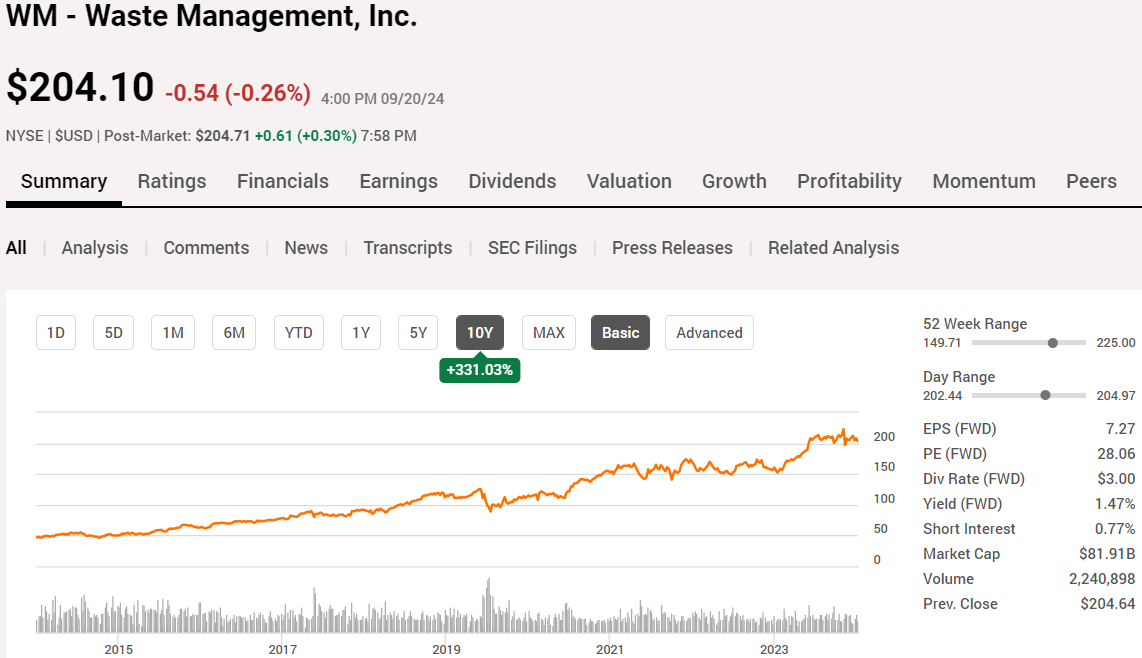Select the 10Y chart range
This screenshot has width=1142, height=658.
pos(480,332)
